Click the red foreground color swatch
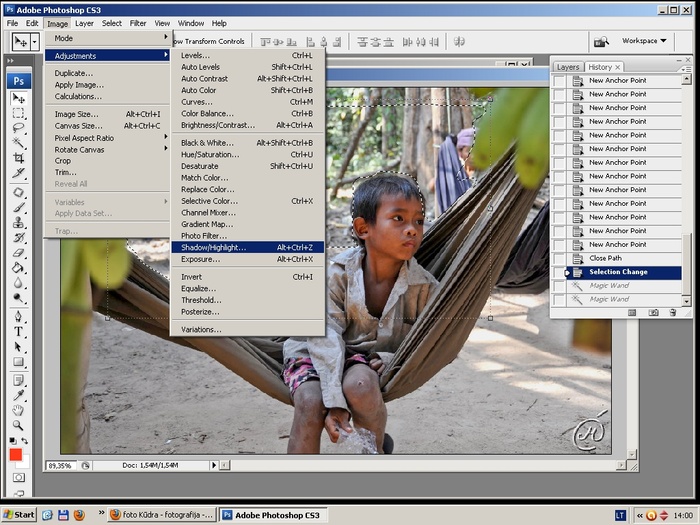The height and width of the screenshot is (525, 700). point(15,455)
